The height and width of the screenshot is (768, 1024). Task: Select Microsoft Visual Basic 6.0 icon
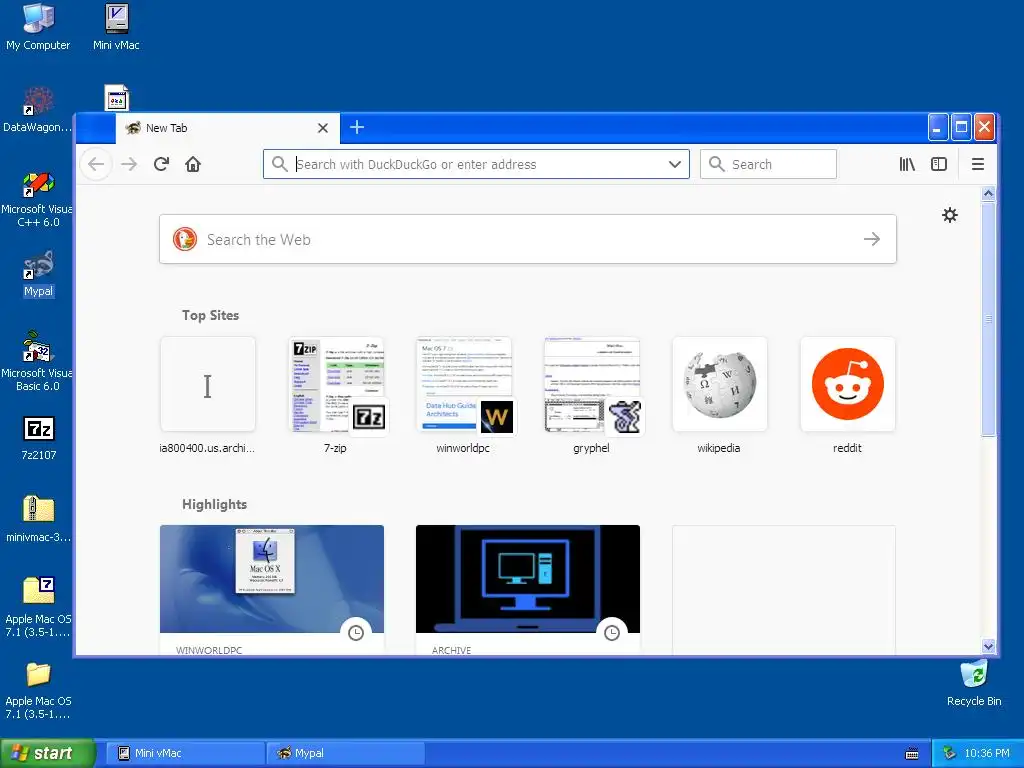click(37, 361)
